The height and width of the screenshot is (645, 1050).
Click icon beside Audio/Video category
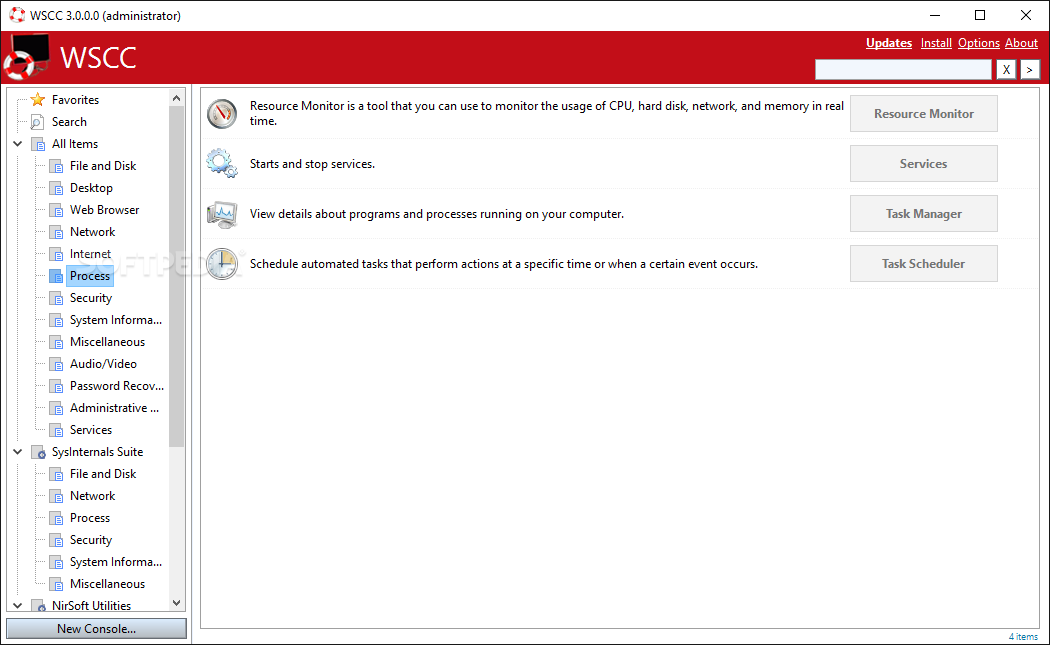[x=56, y=364]
